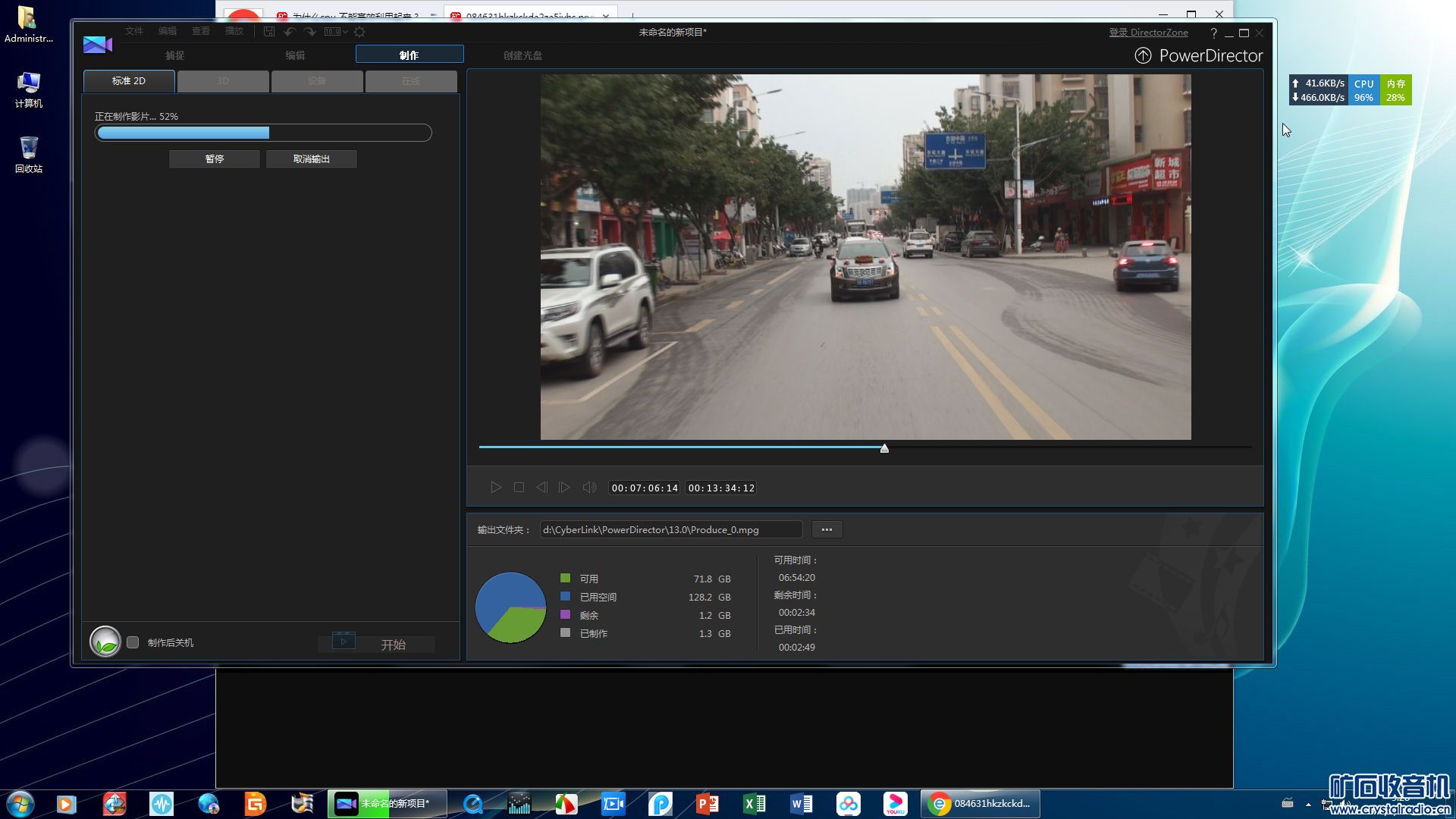The image size is (1456, 819).
Task: Open the preferences gear icon
Action: [359, 32]
